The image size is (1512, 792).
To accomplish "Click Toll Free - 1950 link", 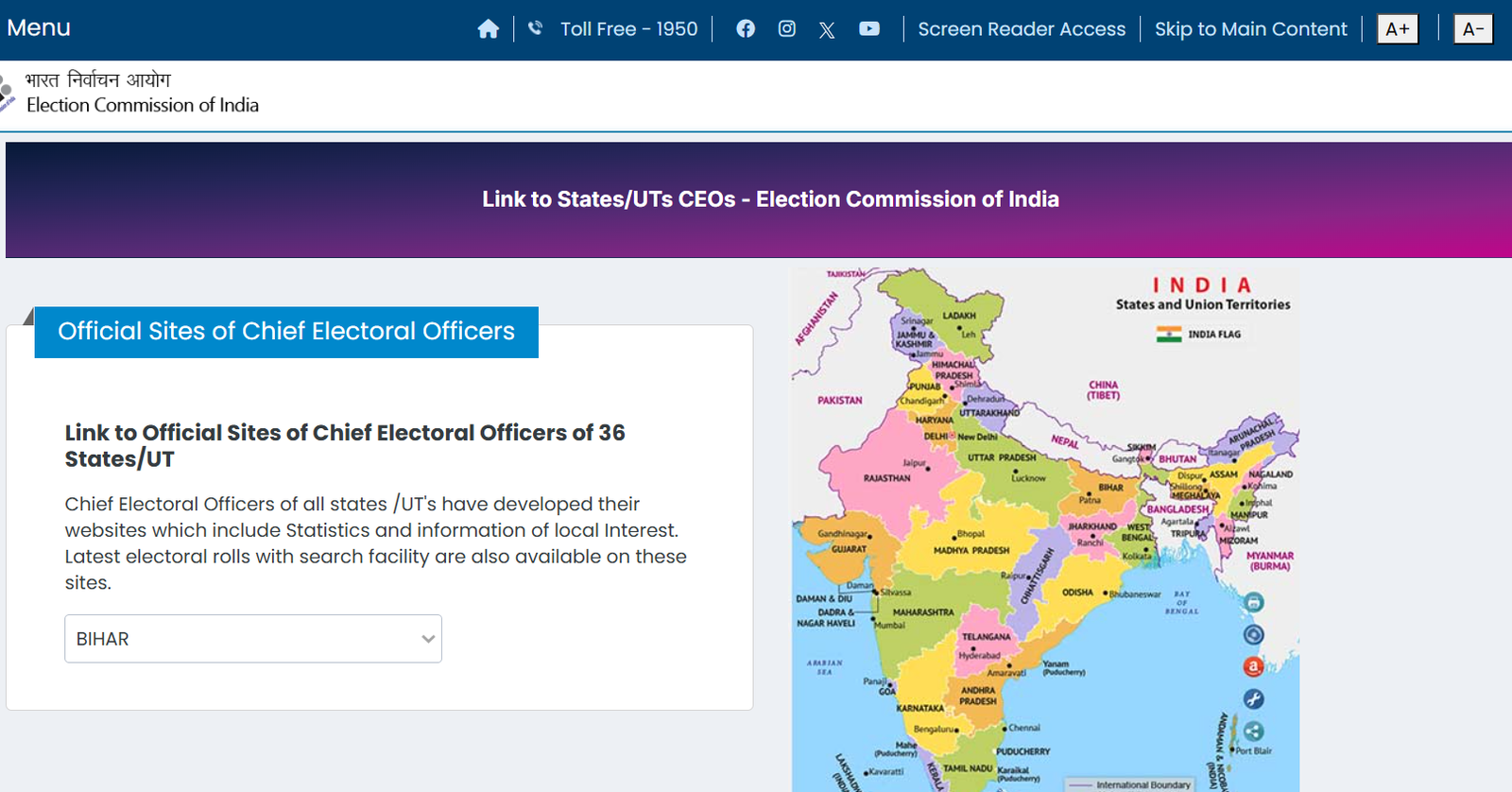I will click(629, 29).
